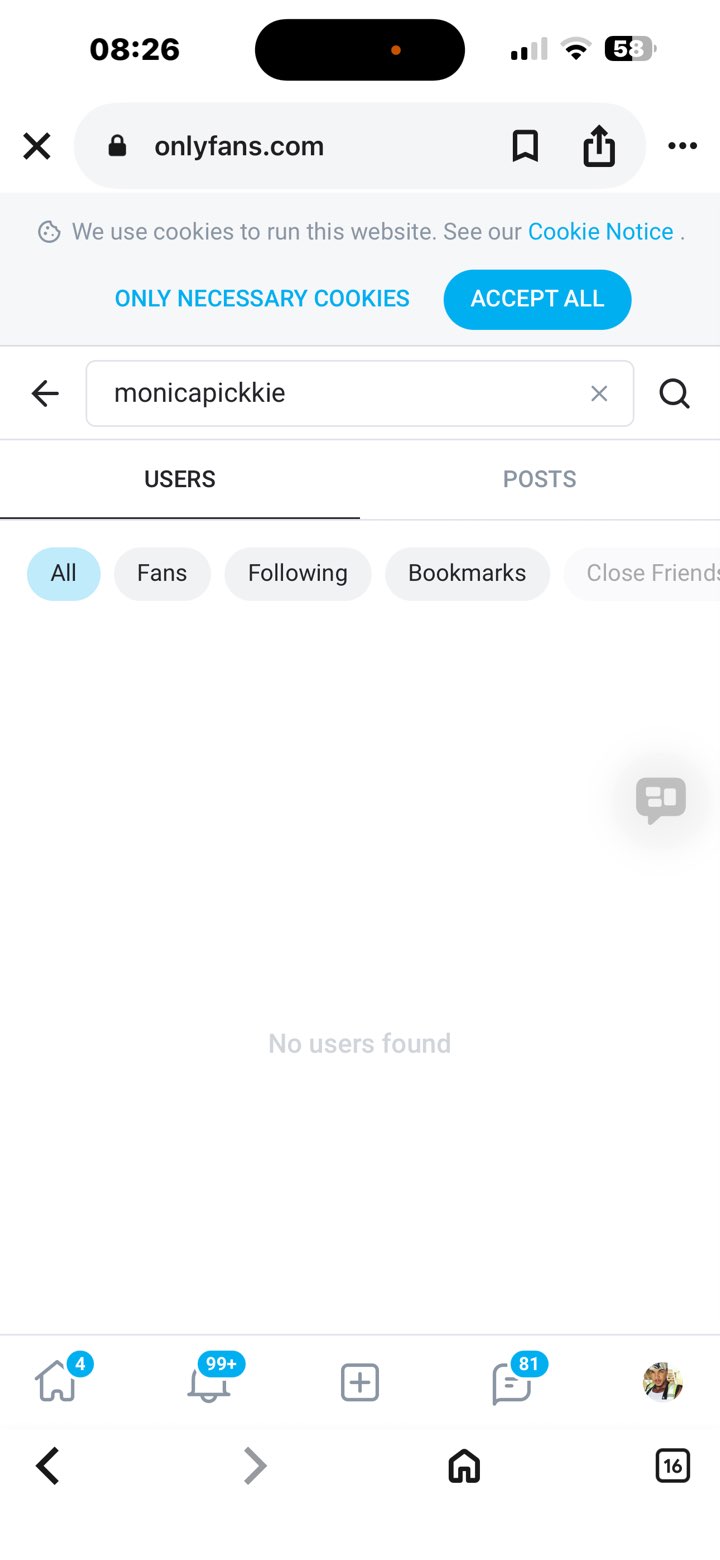Select the Fans filter chip

pyautogui.click(x=162, y=573)
